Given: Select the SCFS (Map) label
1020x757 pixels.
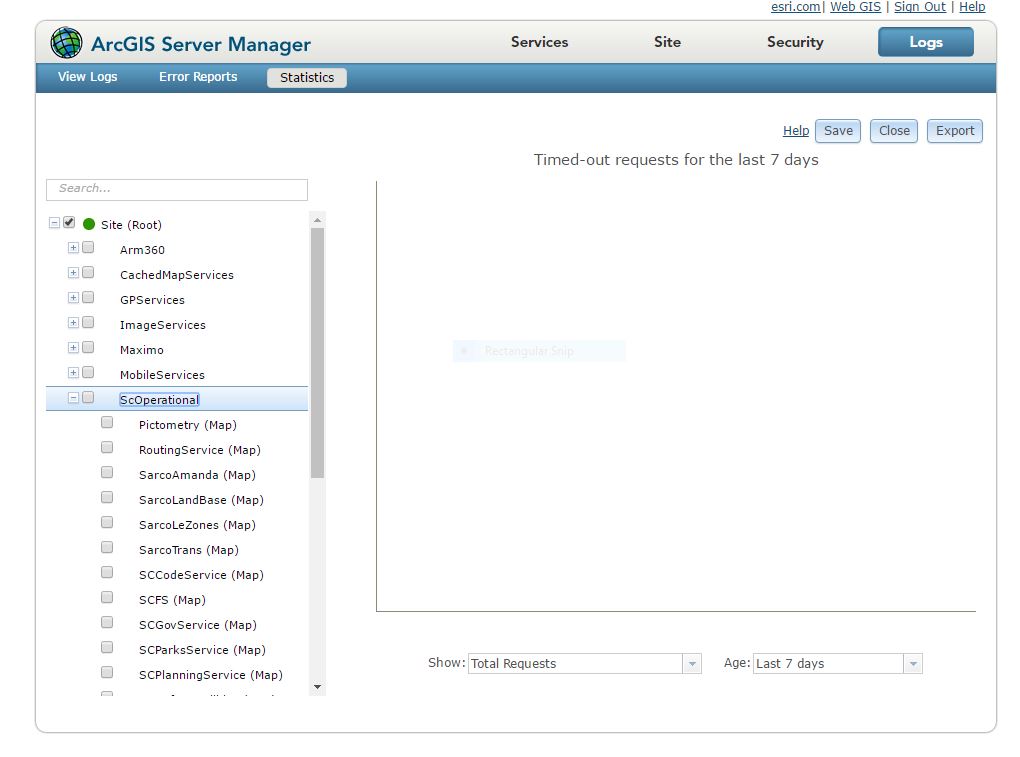Looking at the screenshot, I should [x=172, y=600].
